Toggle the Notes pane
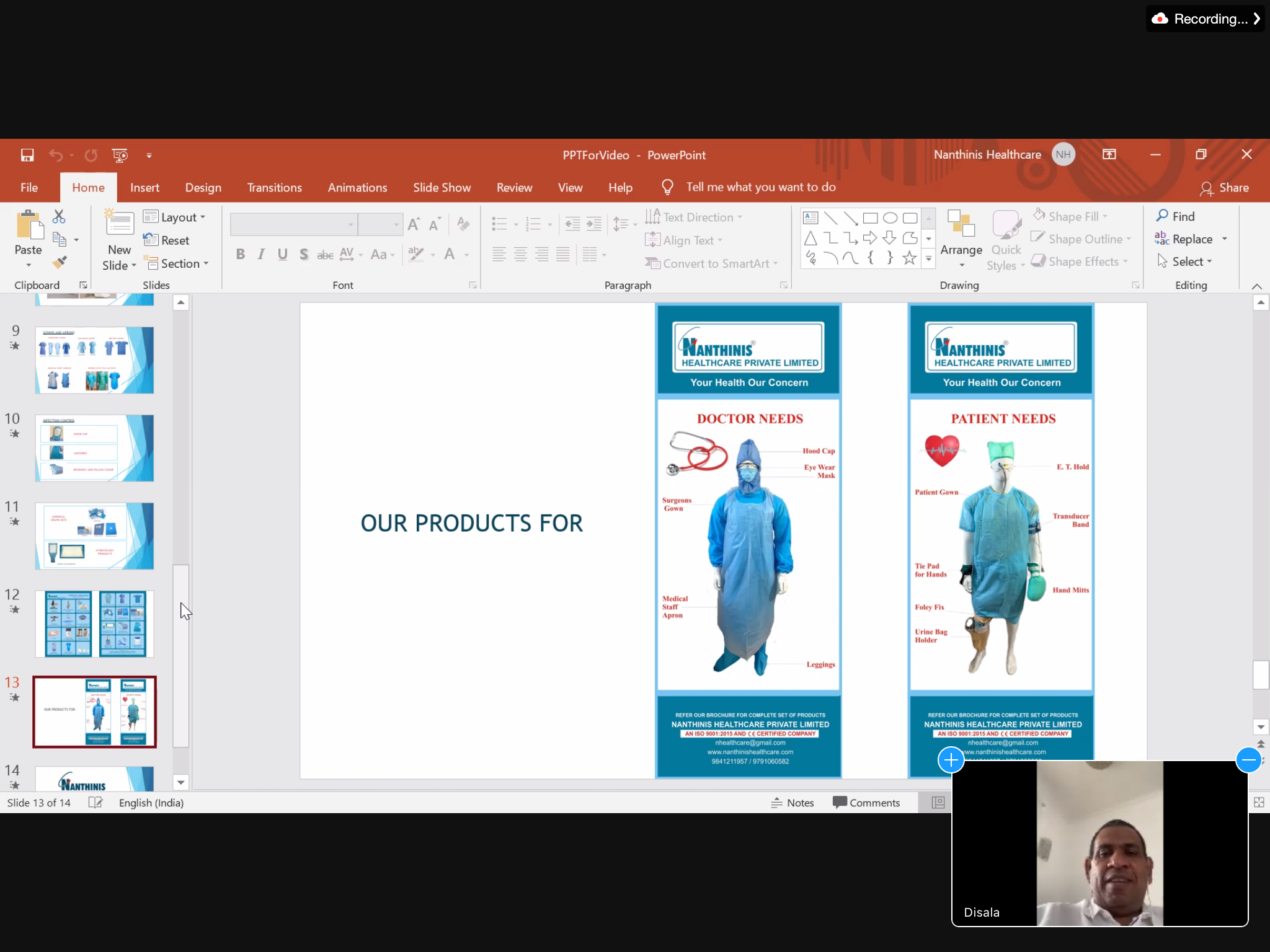The width and height of the screenshot is (1270, 952). pyautogui.click(x=792, y=803)
